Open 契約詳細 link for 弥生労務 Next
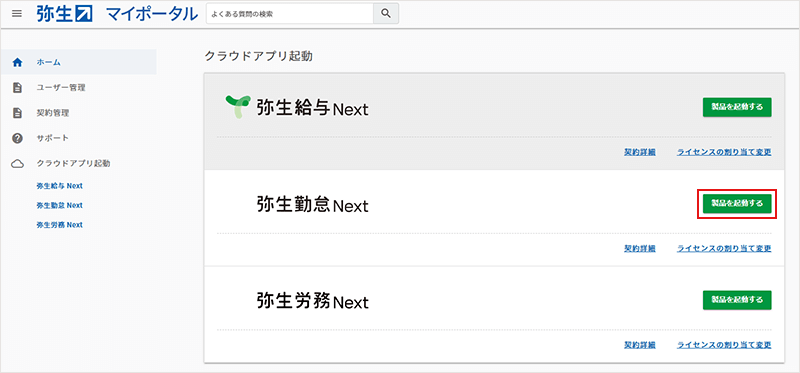The image size is (800, 373). (x=640, y=345)
